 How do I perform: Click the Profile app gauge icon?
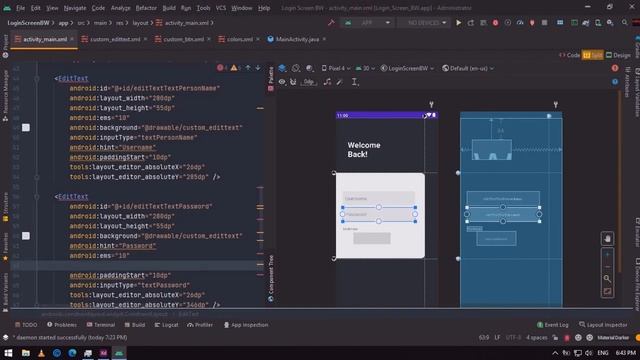pyautogui.click(x=520, y=23)
